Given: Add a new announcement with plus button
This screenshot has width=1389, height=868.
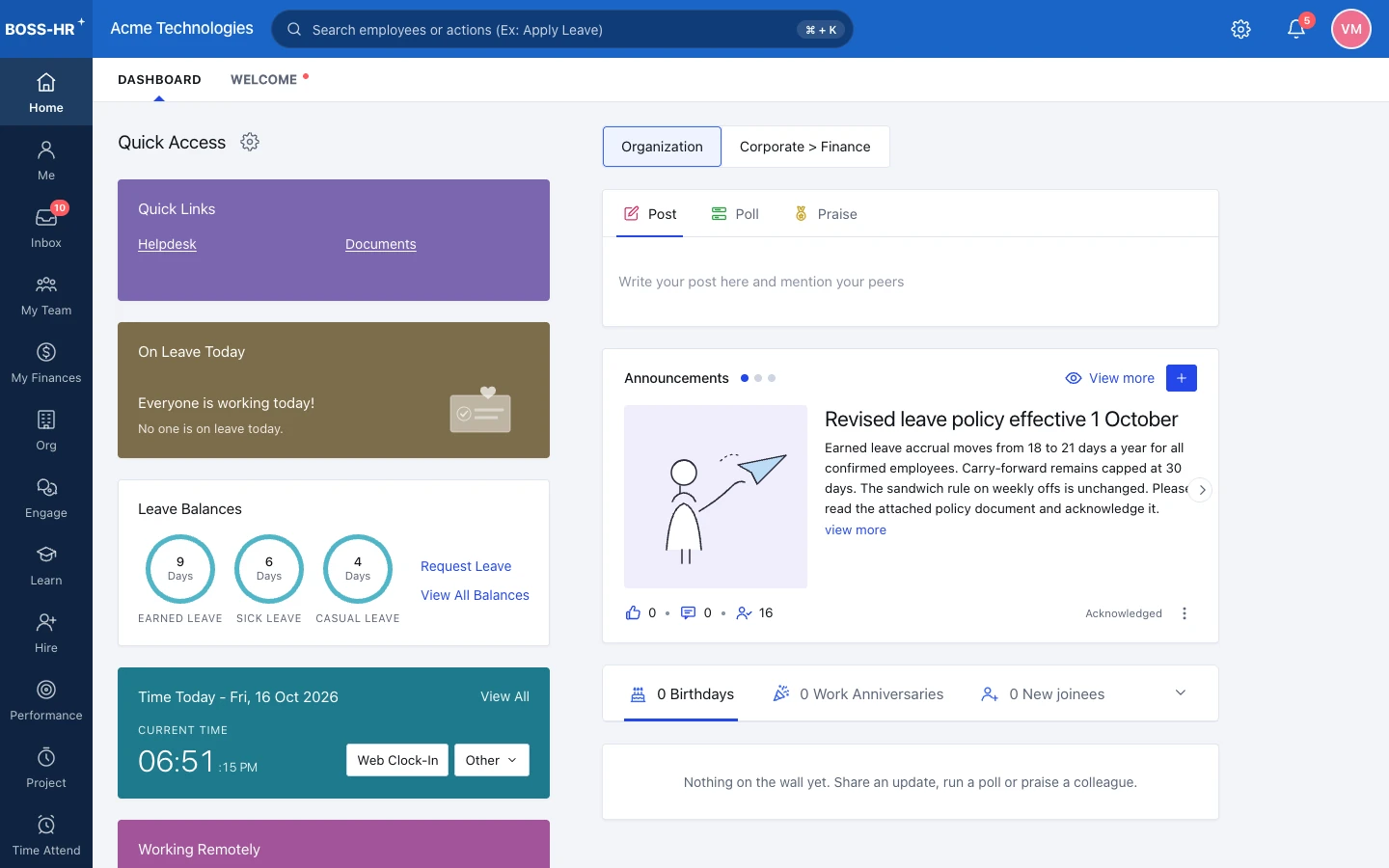Looking at the screenshot, I should 1182,378.
